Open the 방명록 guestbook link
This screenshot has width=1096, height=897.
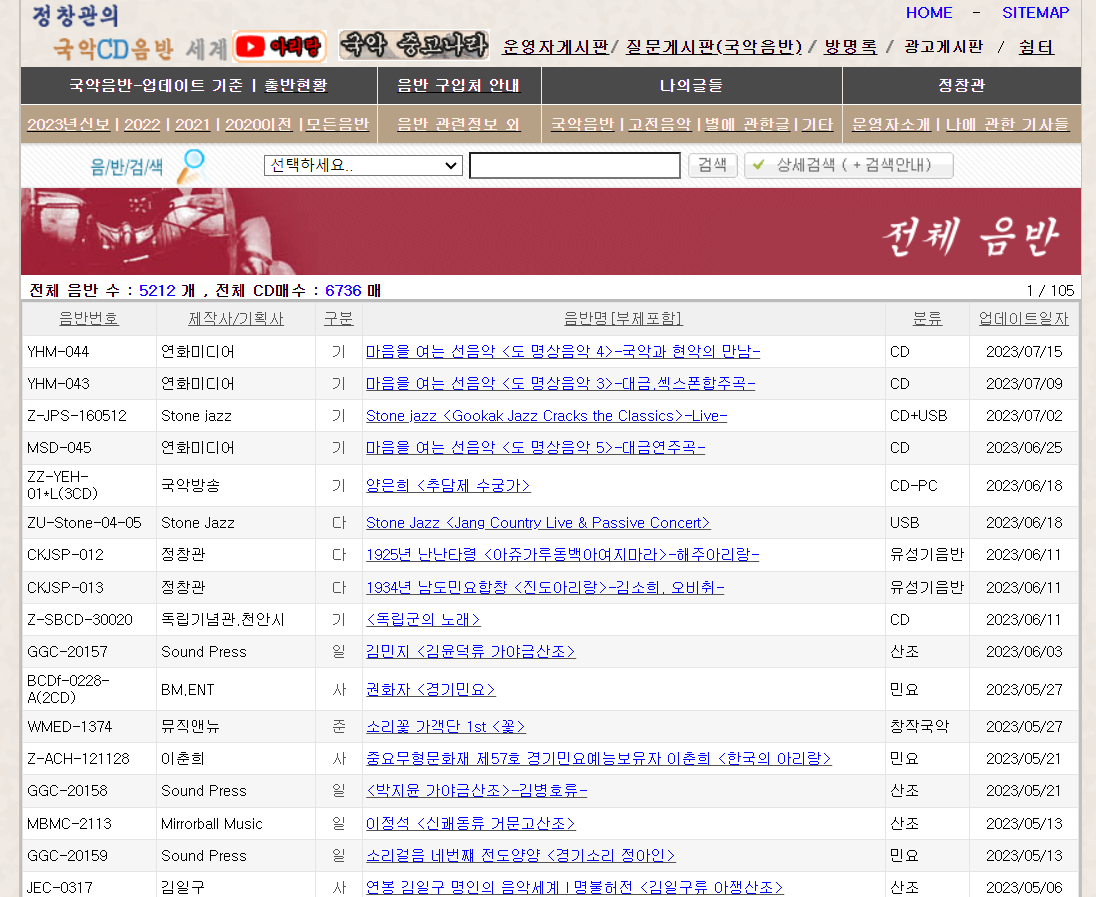click(850, 47)
